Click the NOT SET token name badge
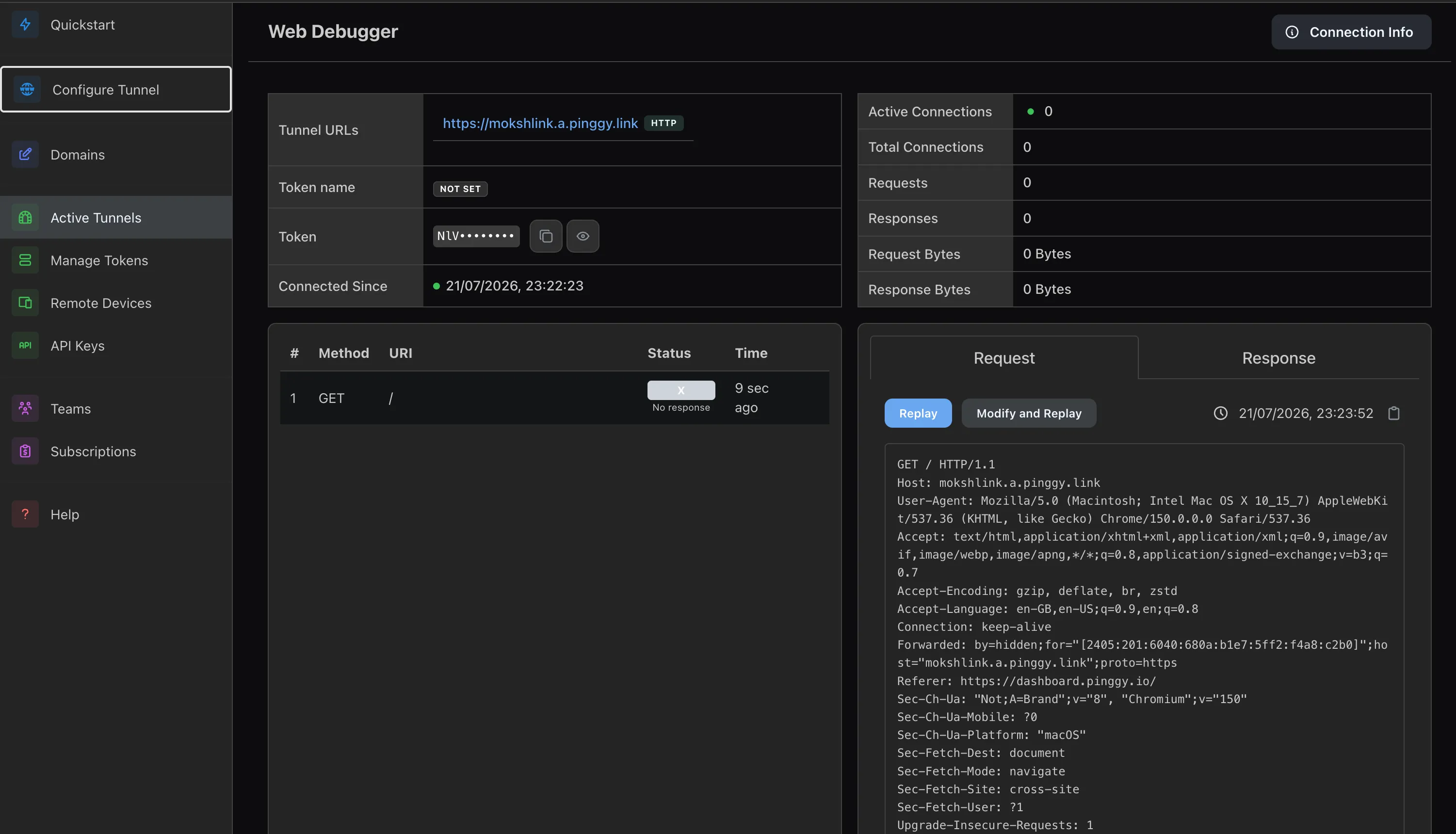Screen dimensions: 1456x834 460,189
